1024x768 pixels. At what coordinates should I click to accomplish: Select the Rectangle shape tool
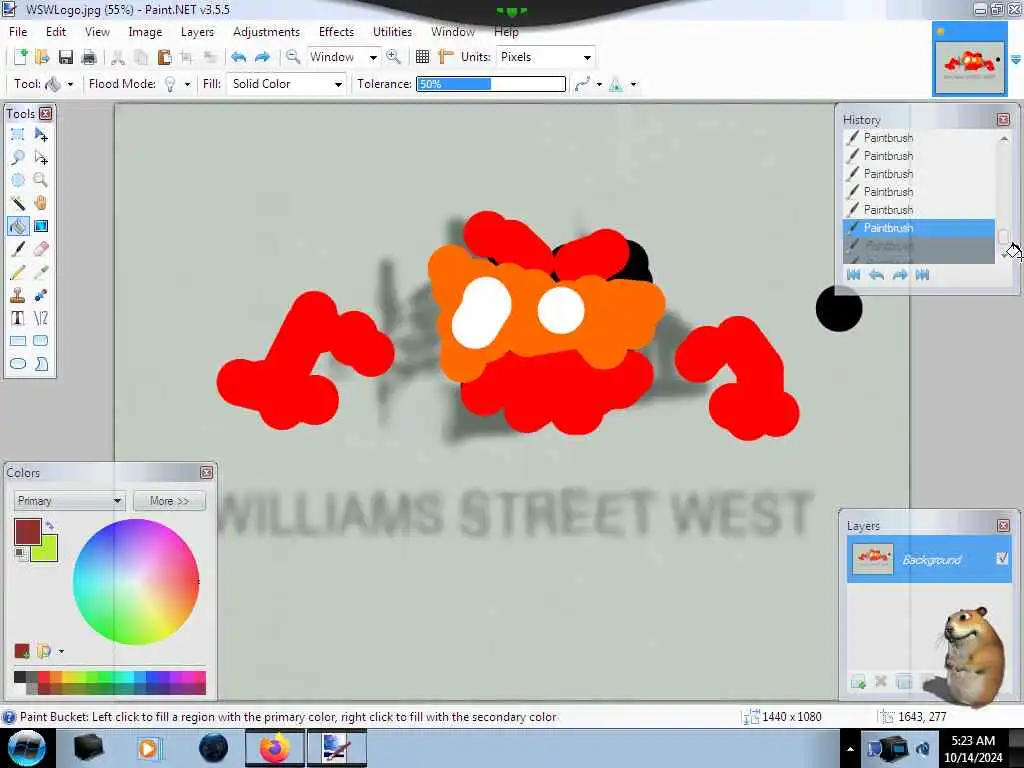[18, 341]
